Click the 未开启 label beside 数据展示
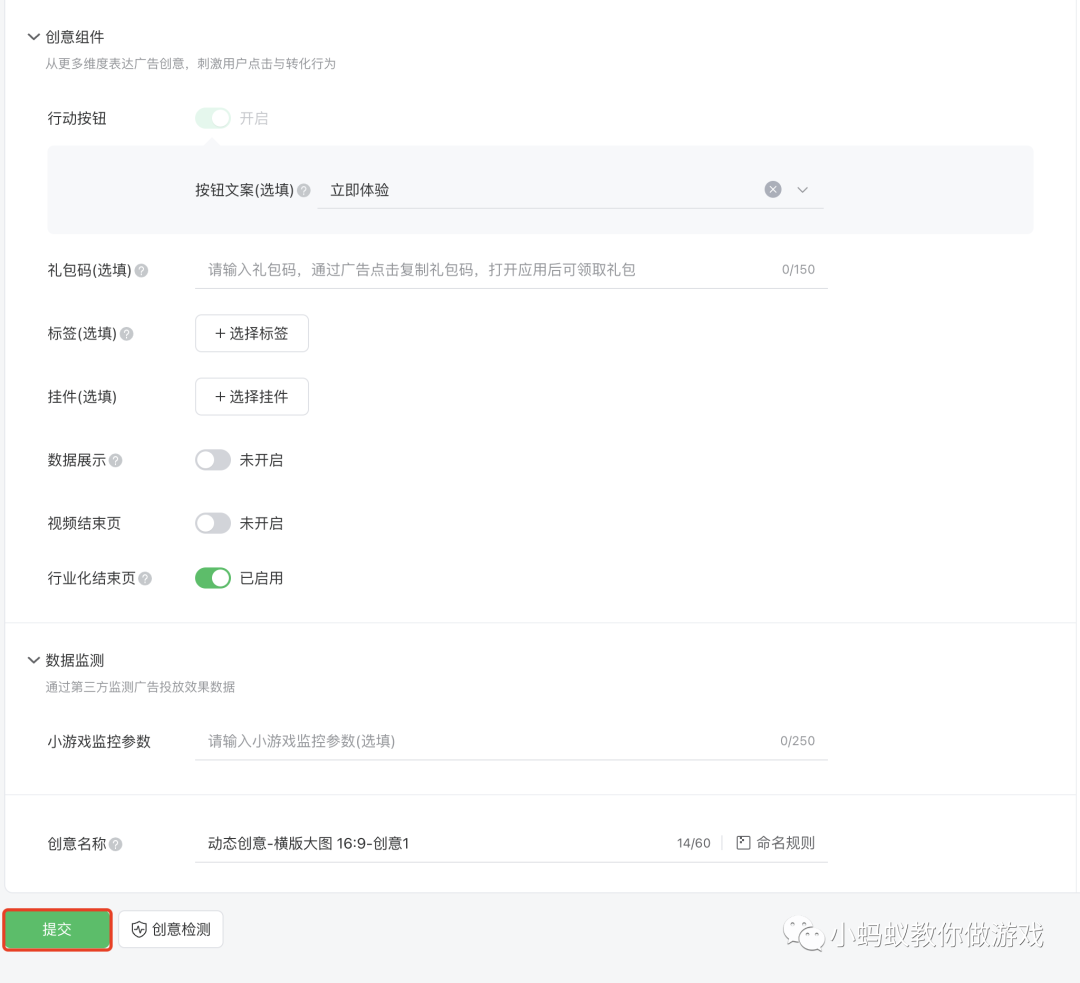This screenshot has height=983, width=1080. coord(261,460)
